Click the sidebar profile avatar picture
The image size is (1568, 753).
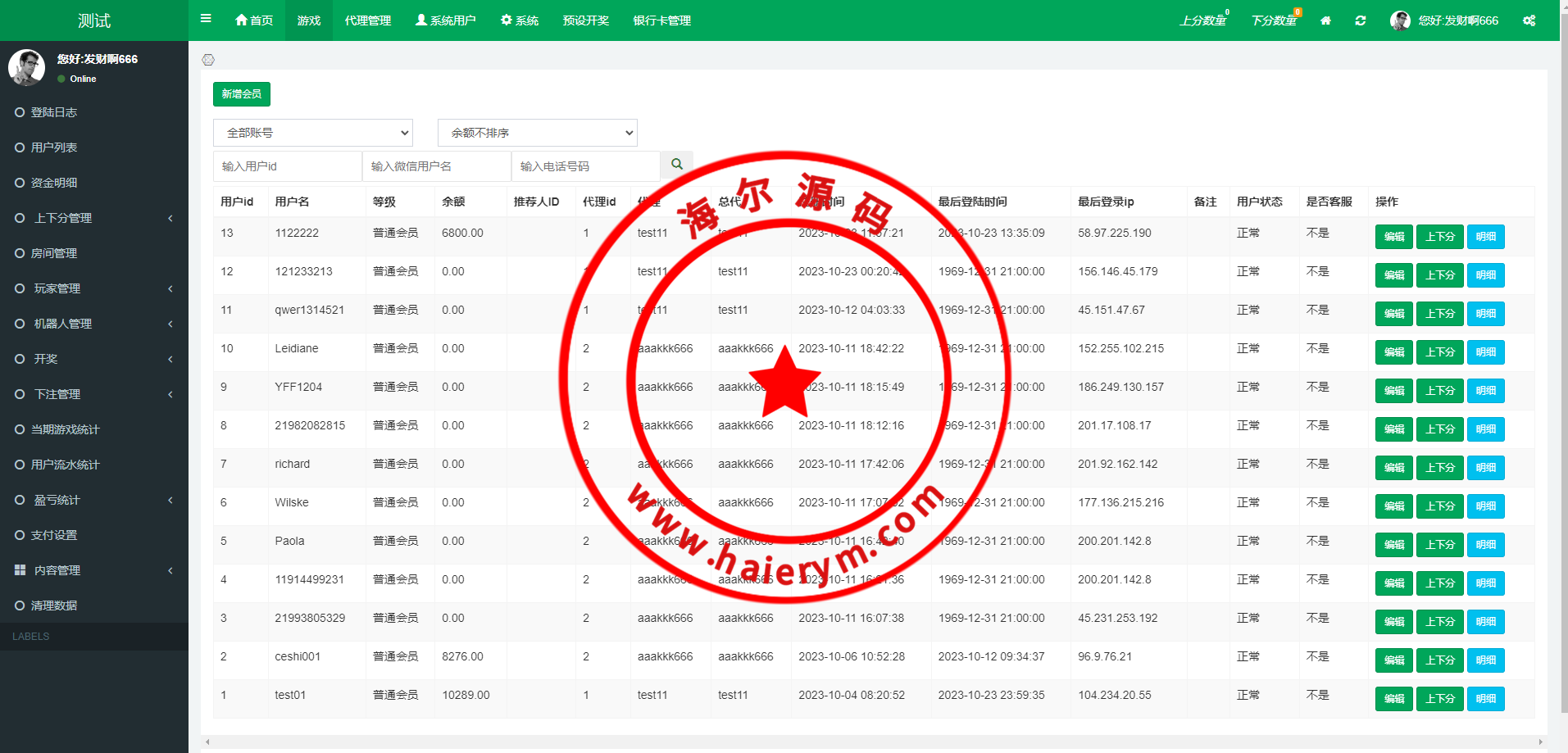coord(26,67)
